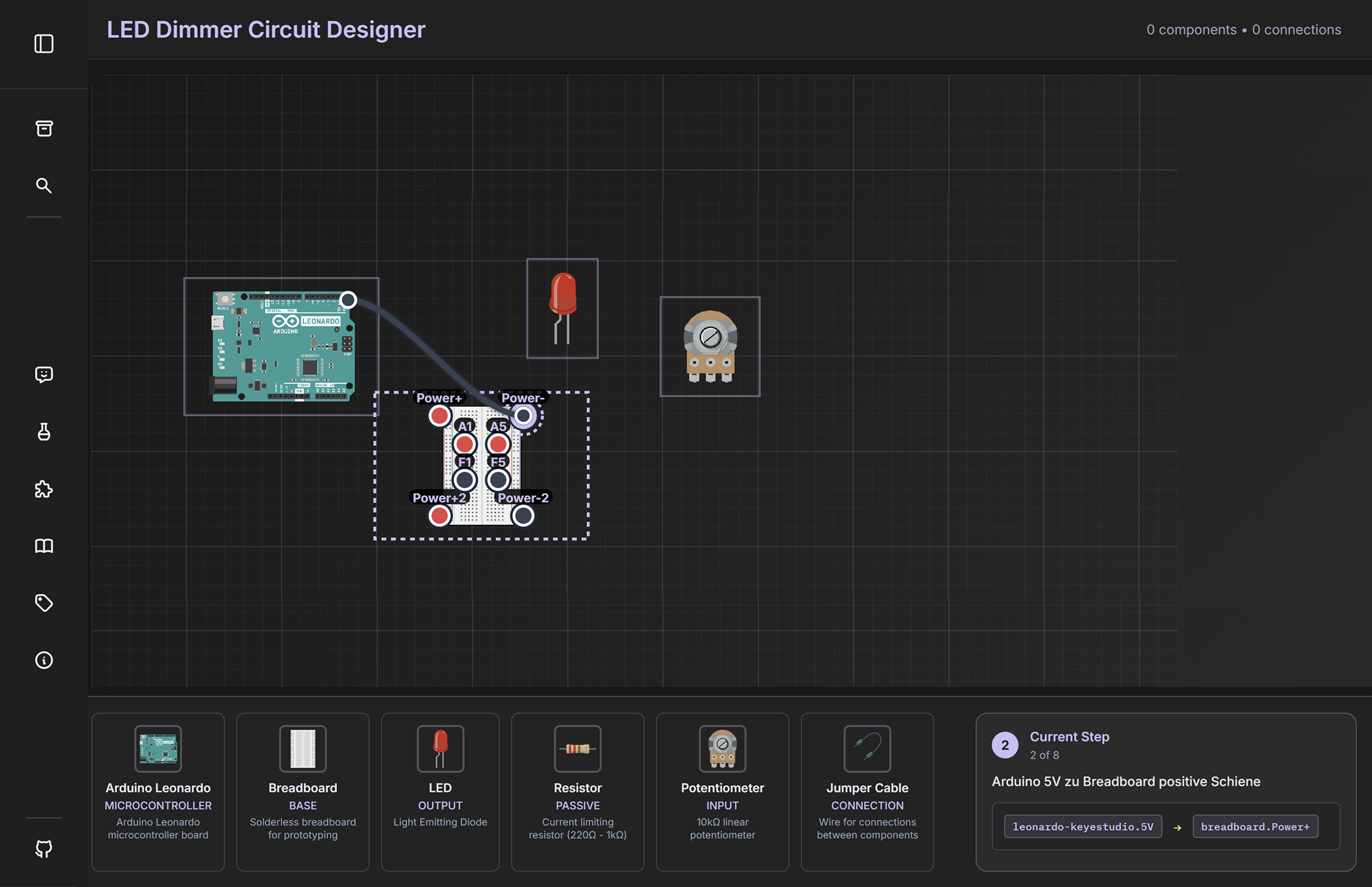The image size is (1372, 887).
Task: Pick the Resistor component card
Action: [x=578, y=792]
